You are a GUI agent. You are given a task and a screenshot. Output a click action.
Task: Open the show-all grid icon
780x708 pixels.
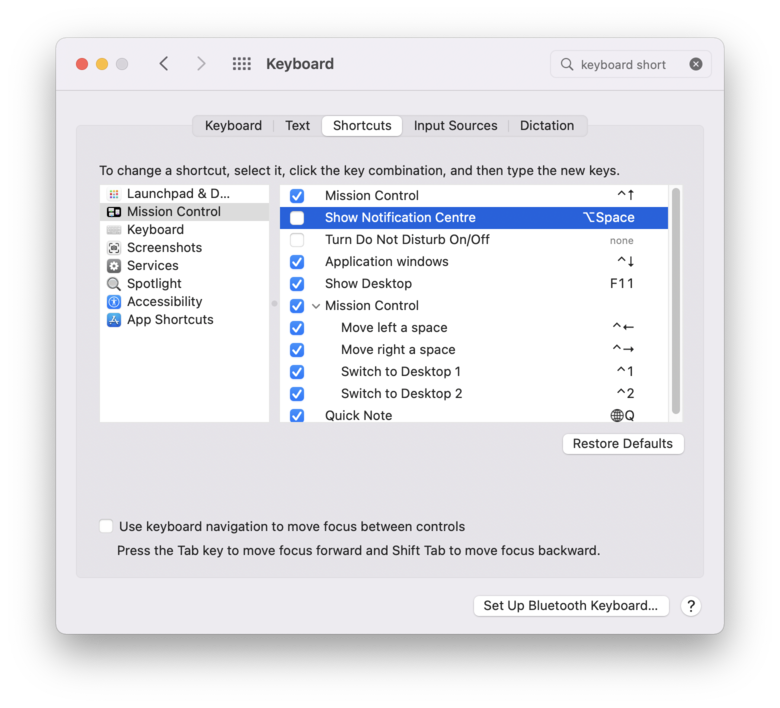(241, 64)
